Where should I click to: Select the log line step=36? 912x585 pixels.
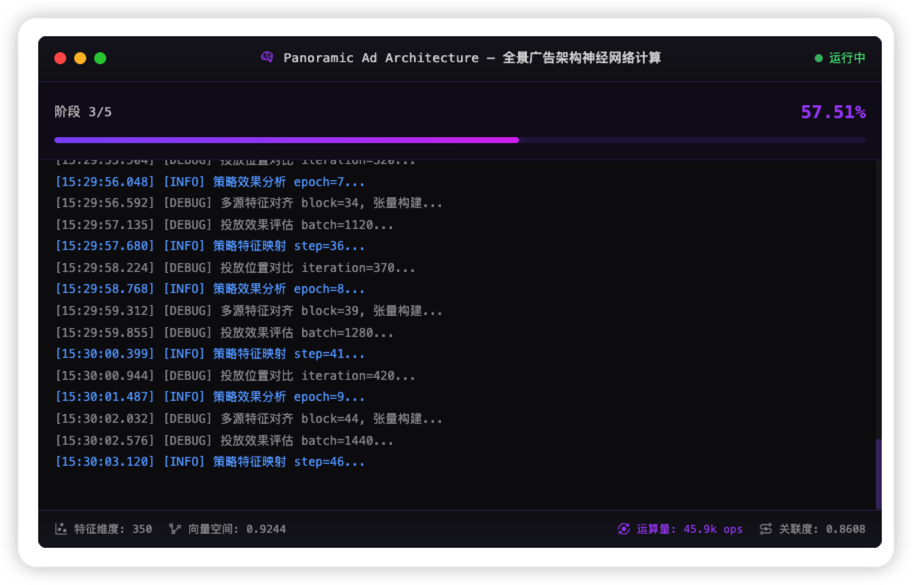pyautogui.click(x=210, y=246)
